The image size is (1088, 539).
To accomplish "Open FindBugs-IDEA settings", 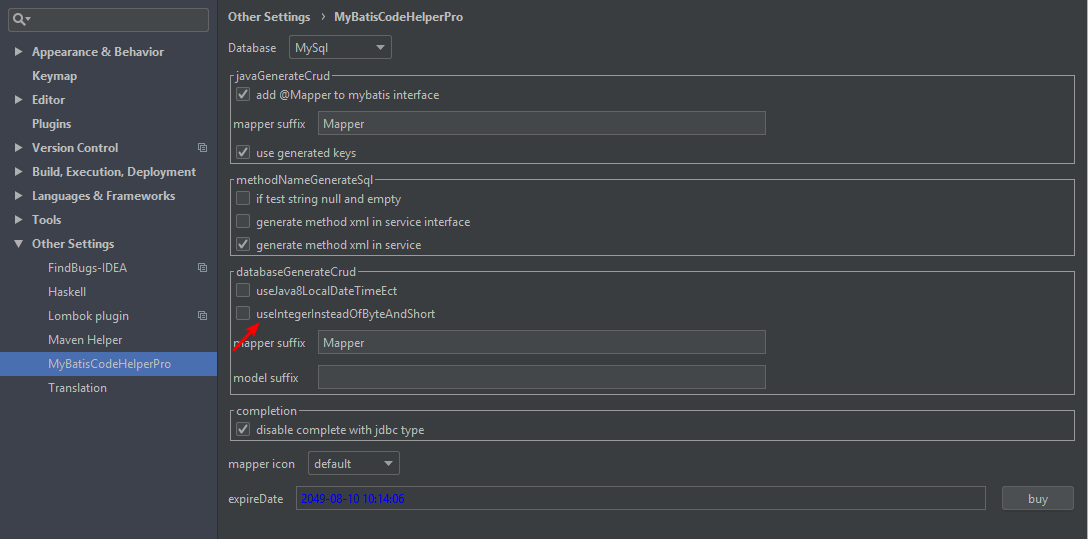I will pyautogui.click(x=87, y=268).
